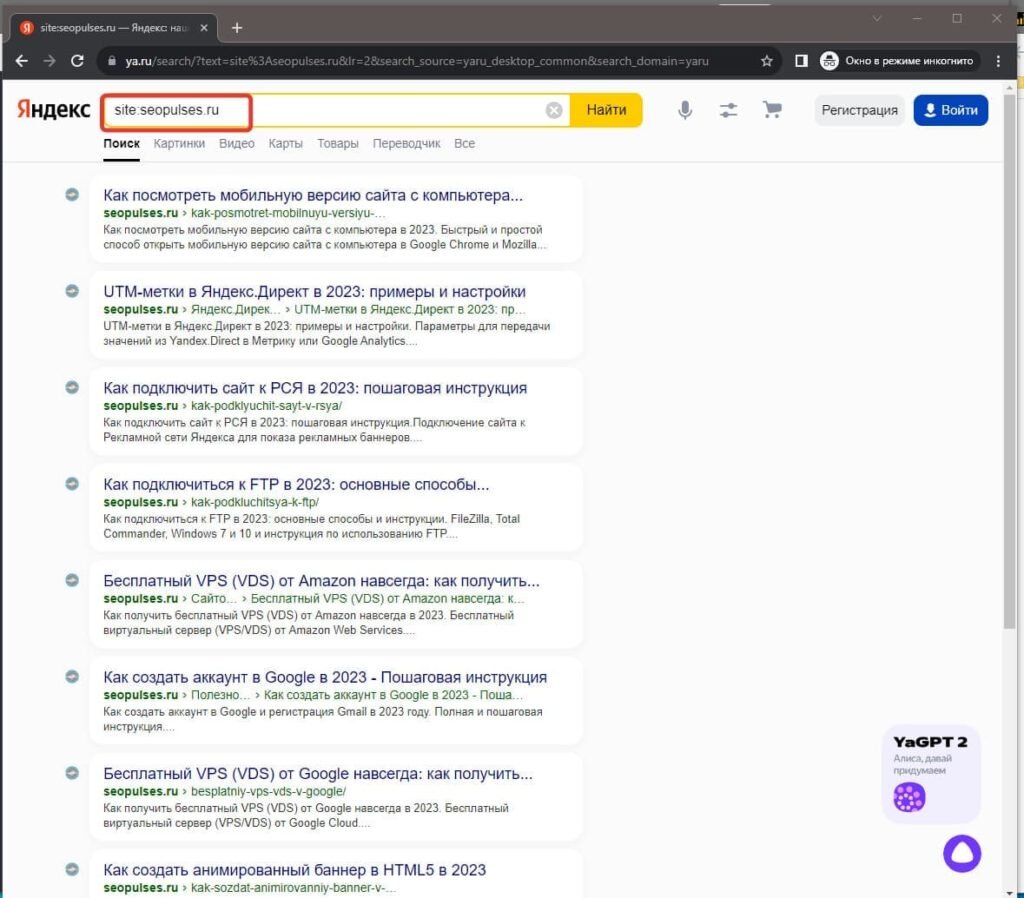
Task: Click besplatniy-vps-vds-v-google URL path
Action: pos(268,792)
